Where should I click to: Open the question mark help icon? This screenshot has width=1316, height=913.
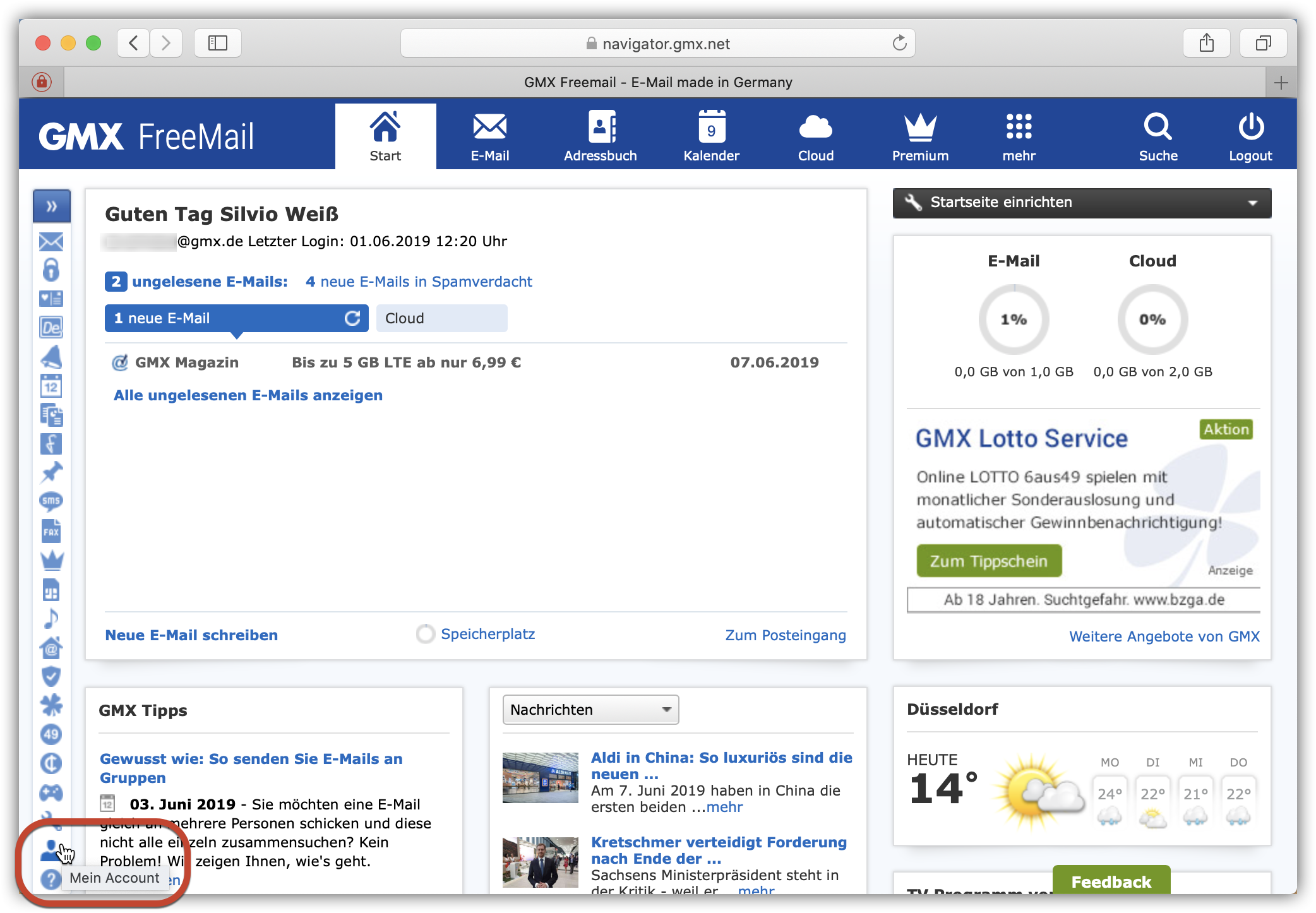(51, 879)
